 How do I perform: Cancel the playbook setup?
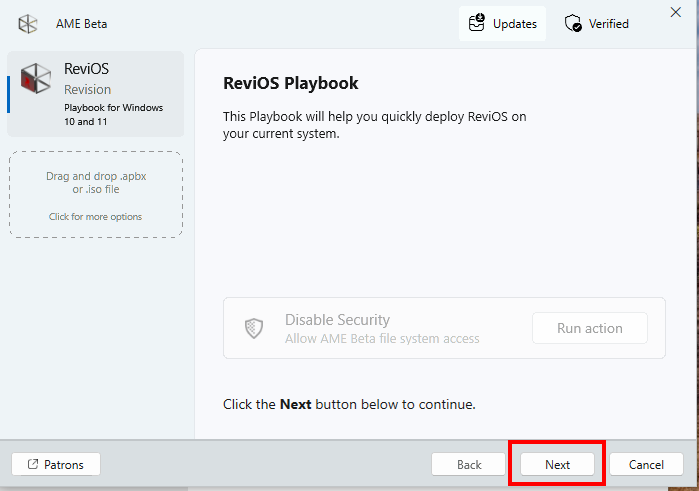[x=646, y=465]
